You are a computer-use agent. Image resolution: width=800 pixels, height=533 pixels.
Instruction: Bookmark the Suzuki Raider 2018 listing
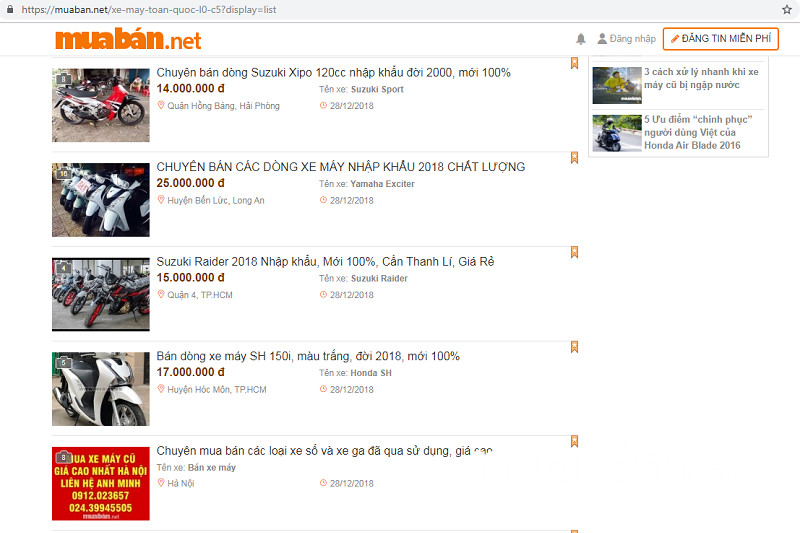coord(574,252)
